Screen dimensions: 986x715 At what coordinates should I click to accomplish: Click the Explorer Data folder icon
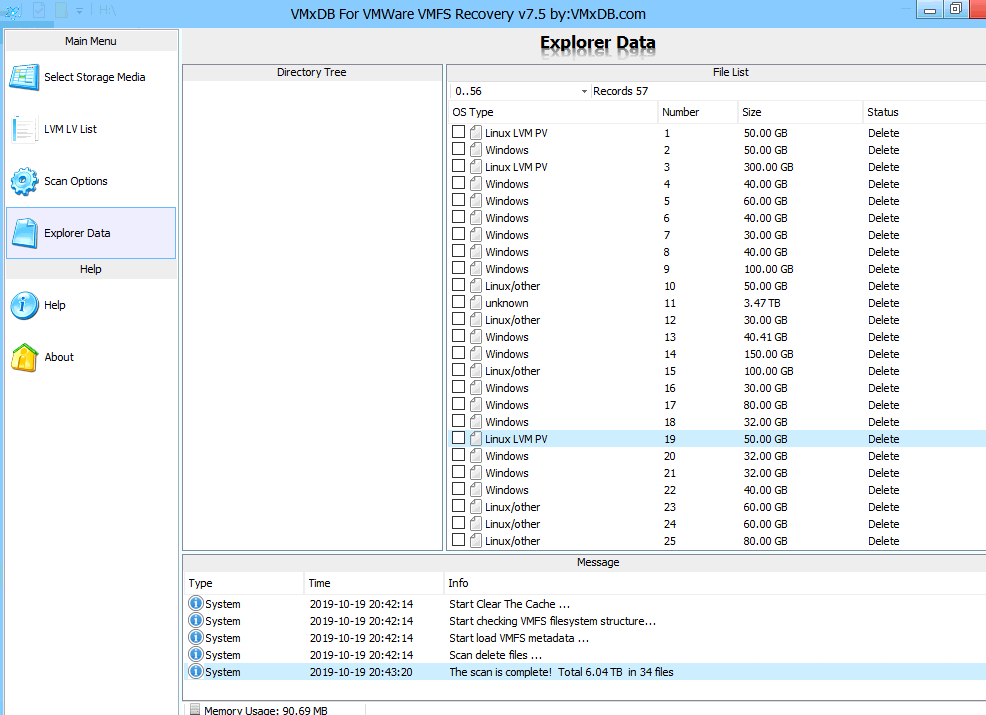[25, 233]
